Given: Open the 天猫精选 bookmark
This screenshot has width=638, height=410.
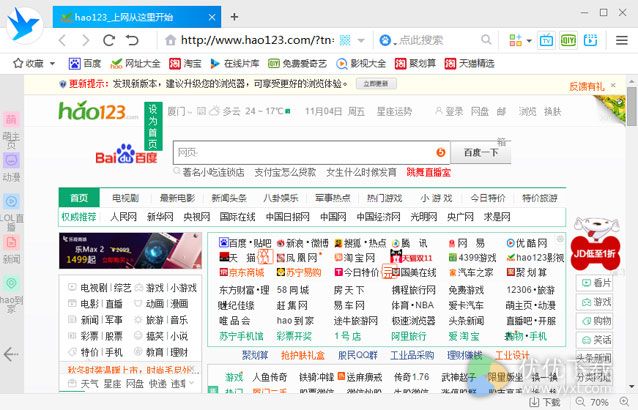Looking at the screenshot, I should pos(470,63).
